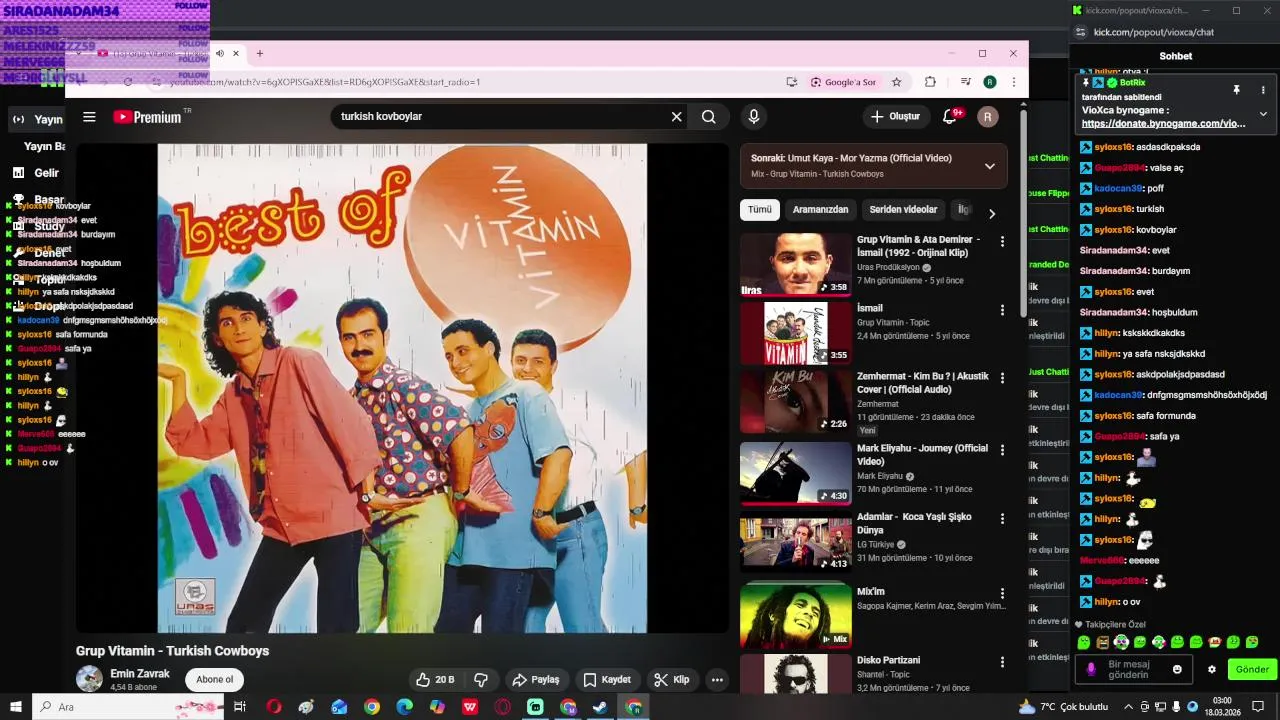Open the taskbar clock showing 03:00
Viewport: 1280px width, 720px height.
click(x=1221, y=707)
